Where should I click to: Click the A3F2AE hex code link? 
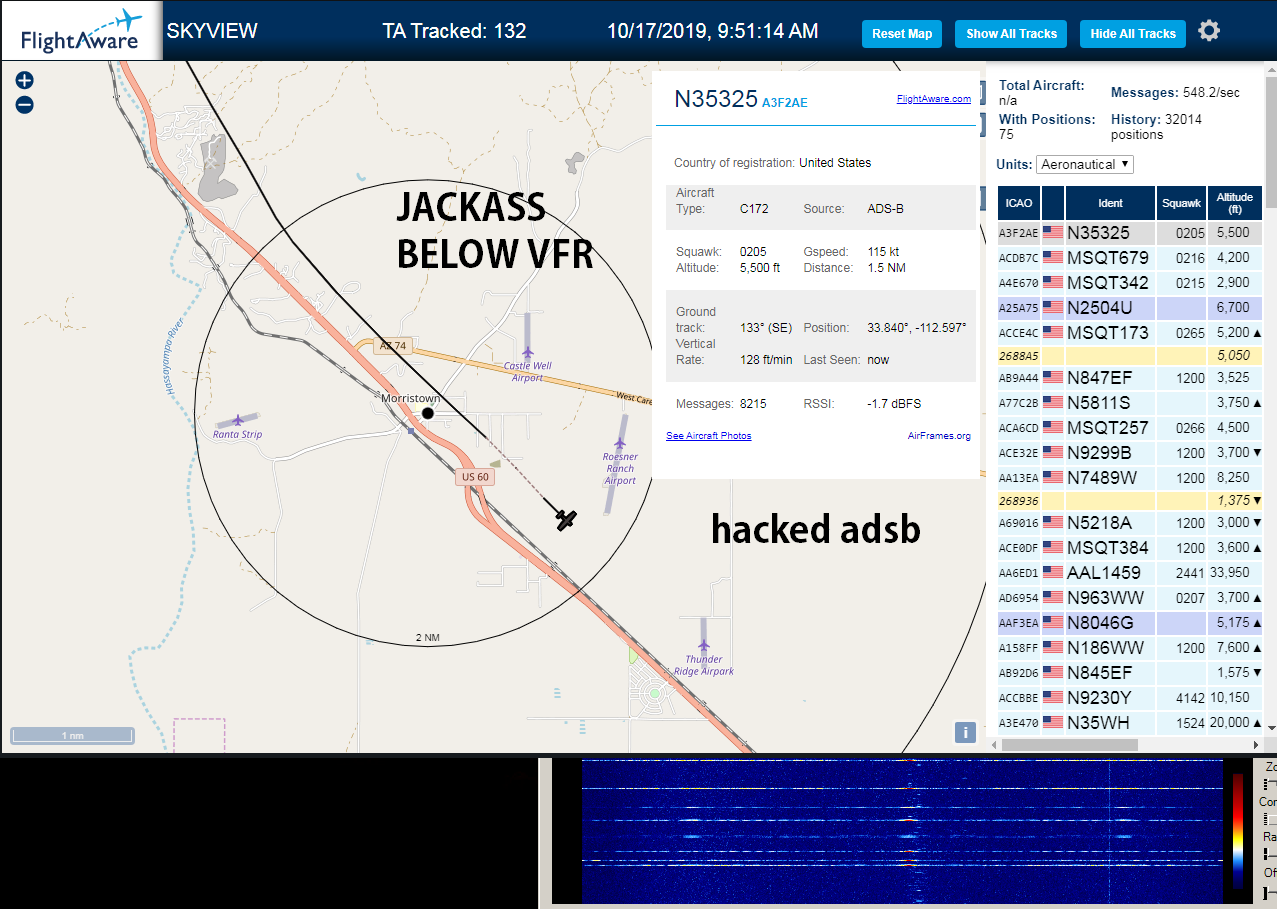coord(785,102)
